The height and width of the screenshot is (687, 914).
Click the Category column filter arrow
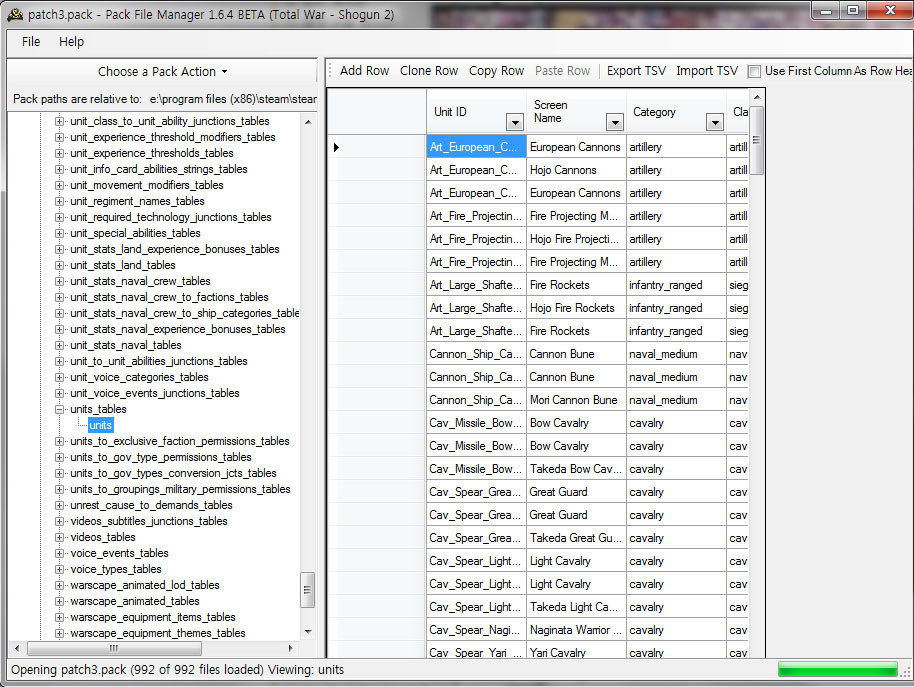click(x=715, y=122)
